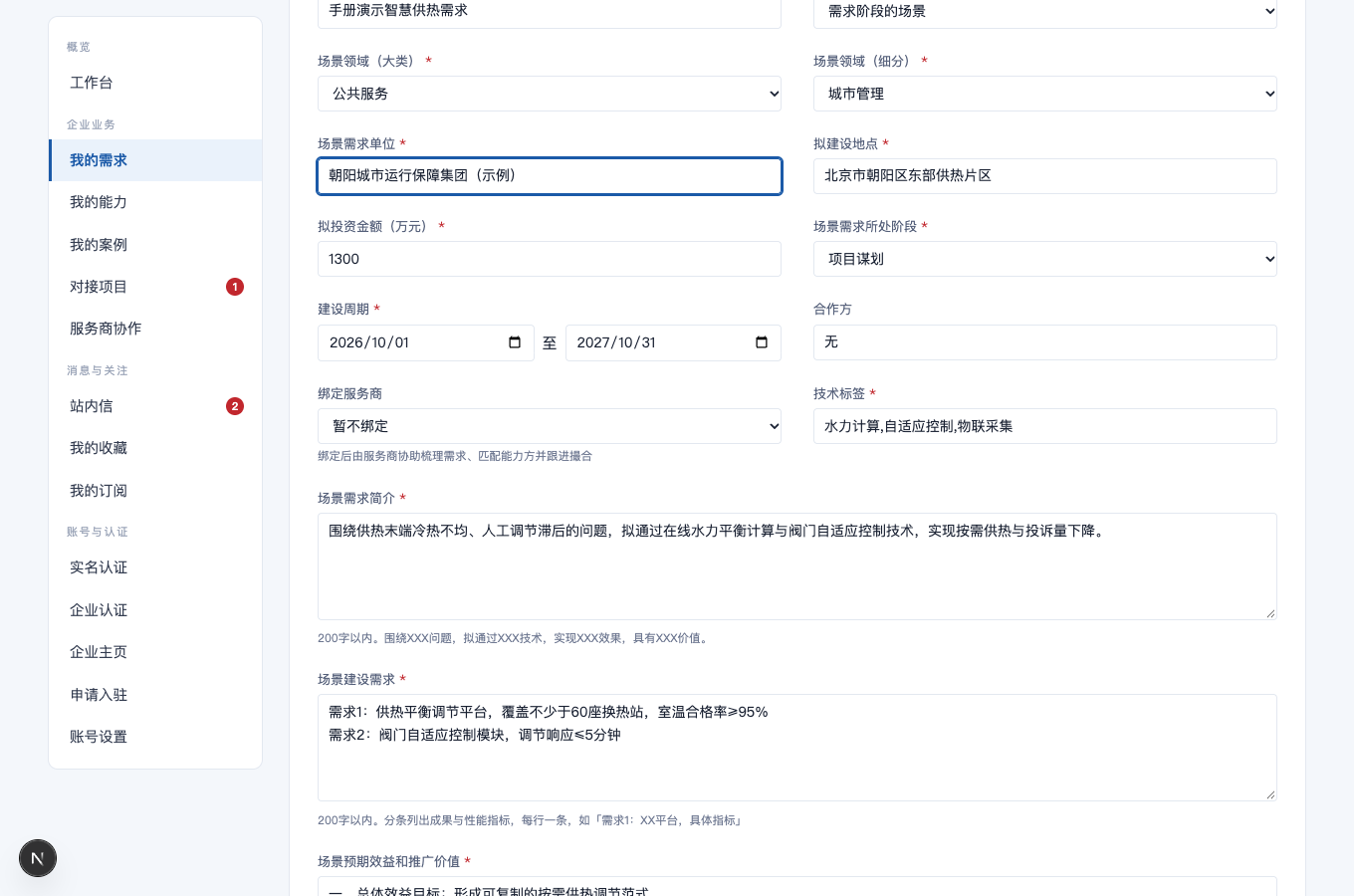Focus the 场景需求单位 input field

(550, 176)
